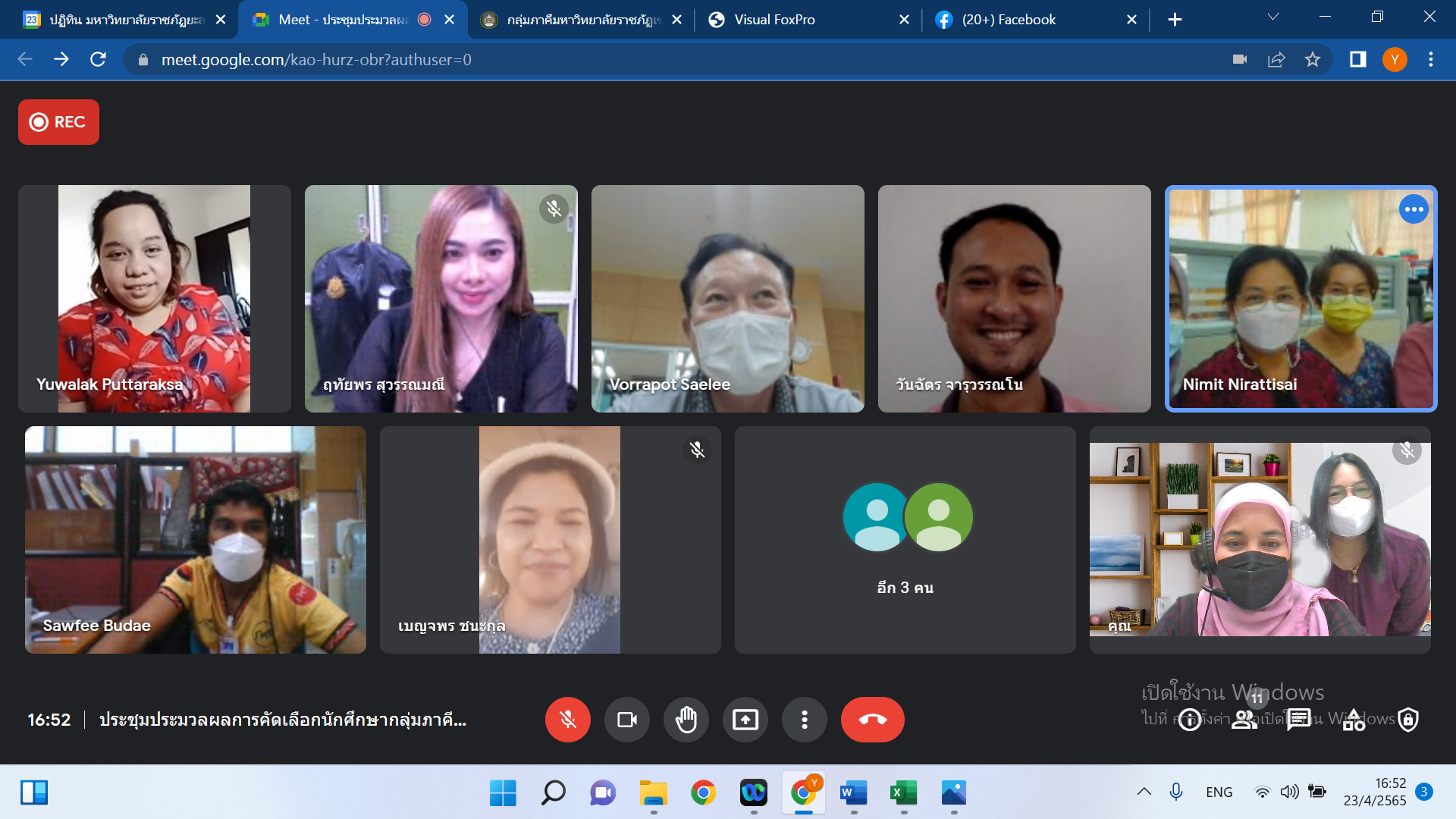The image size is (1456, 819).
Task: Click the present screen button
Action: pos(745,719)
